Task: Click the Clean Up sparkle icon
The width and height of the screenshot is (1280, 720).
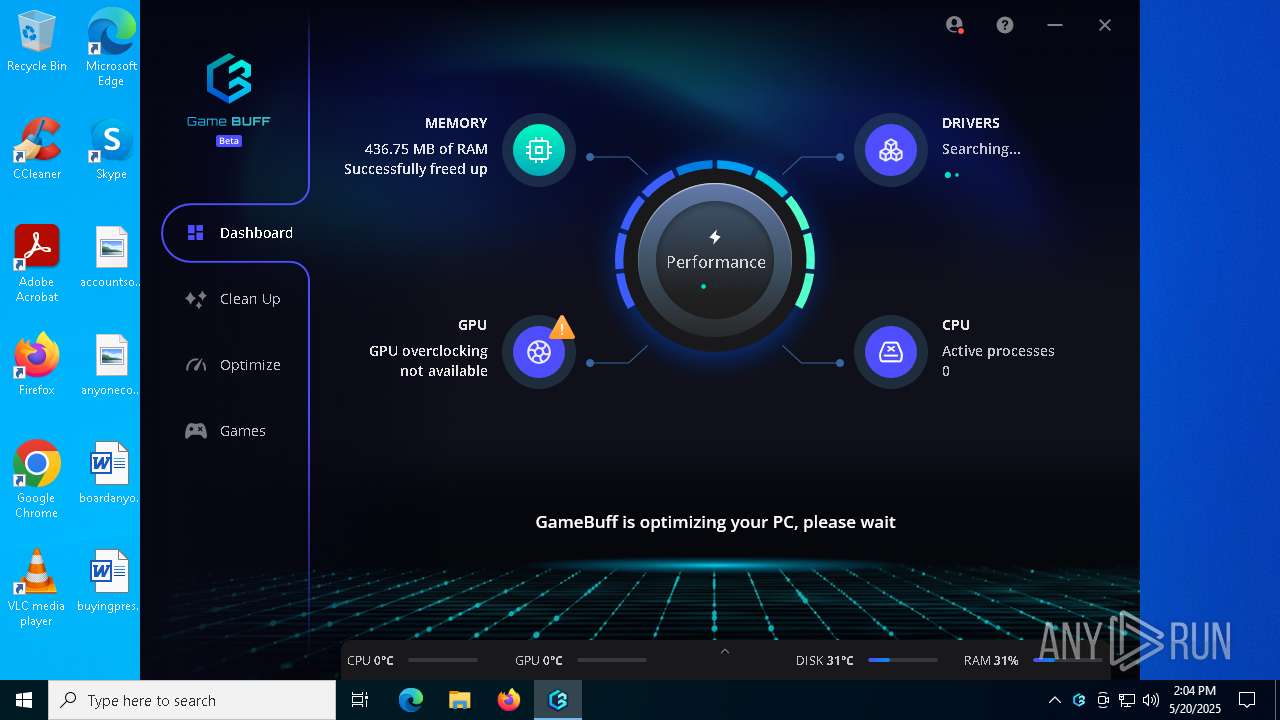Action: [196, 299]
